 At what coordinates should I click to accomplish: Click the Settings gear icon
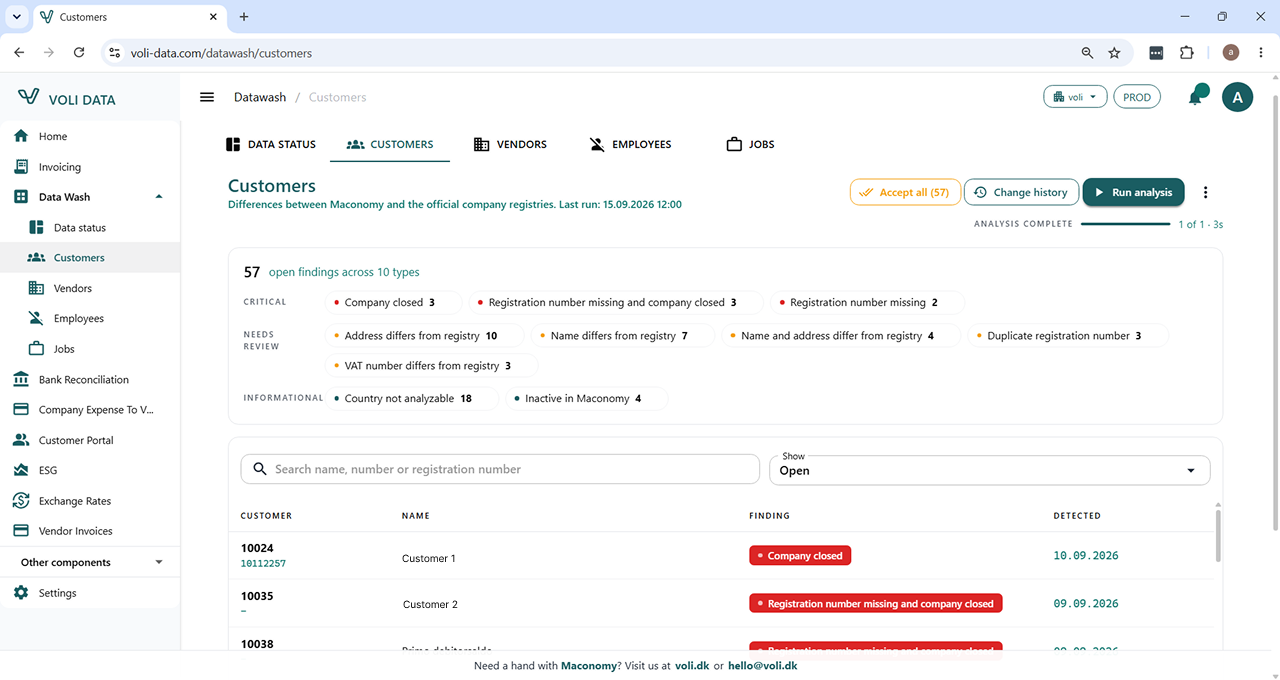click(x=21, y=593)
